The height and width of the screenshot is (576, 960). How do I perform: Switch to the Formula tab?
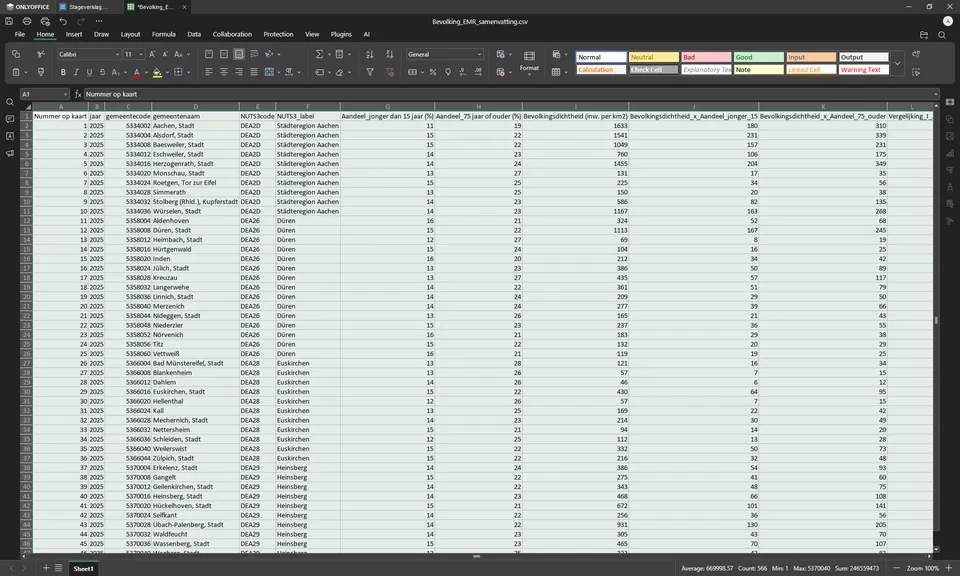point(163,35)
